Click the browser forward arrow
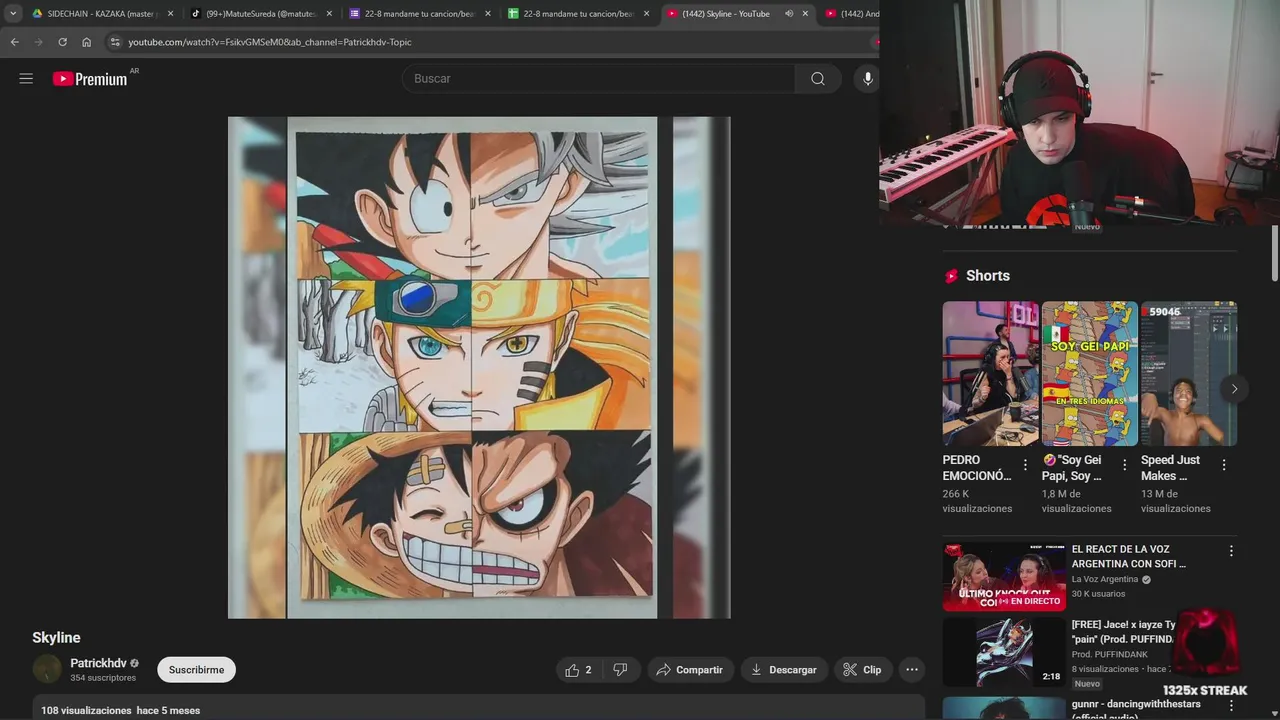1280x720 pixels. point(38,42)
